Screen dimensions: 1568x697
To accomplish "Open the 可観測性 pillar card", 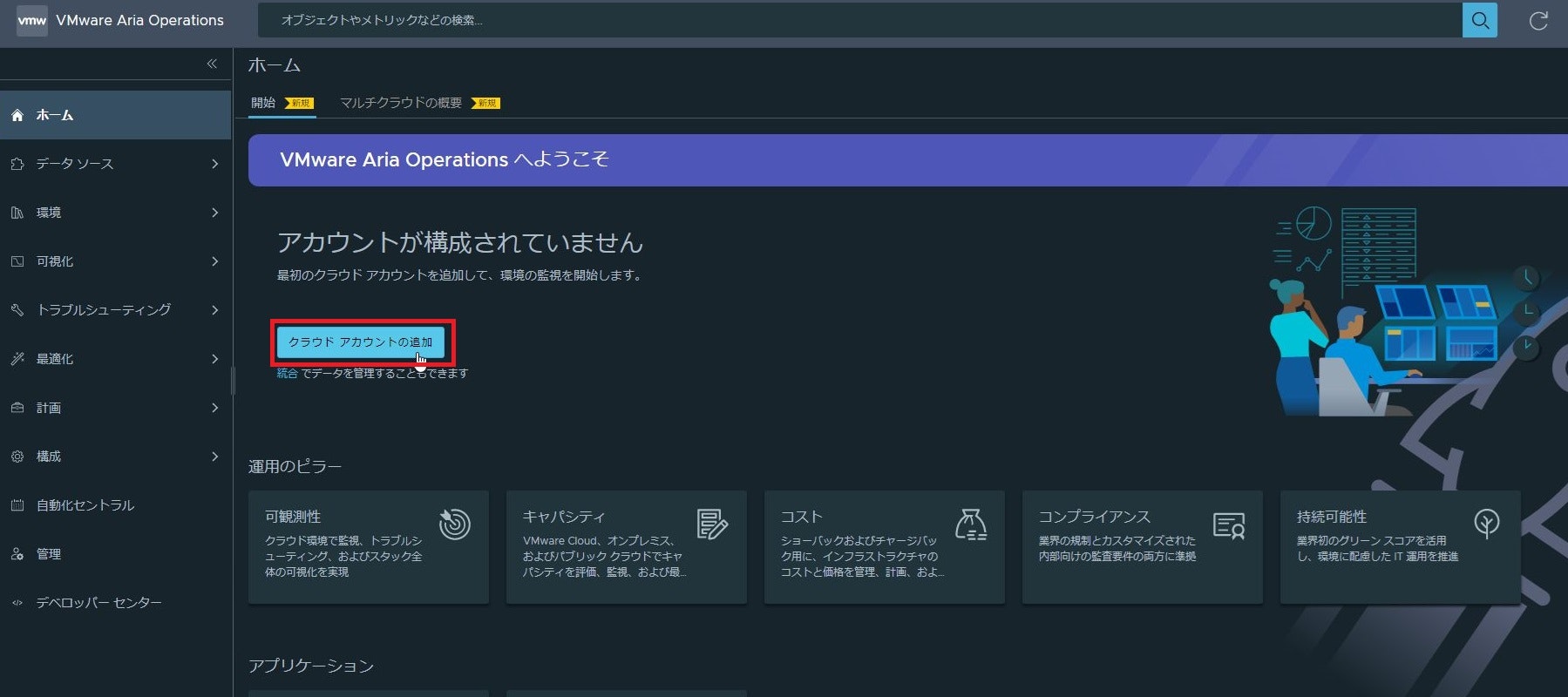I will coord(369,547).
